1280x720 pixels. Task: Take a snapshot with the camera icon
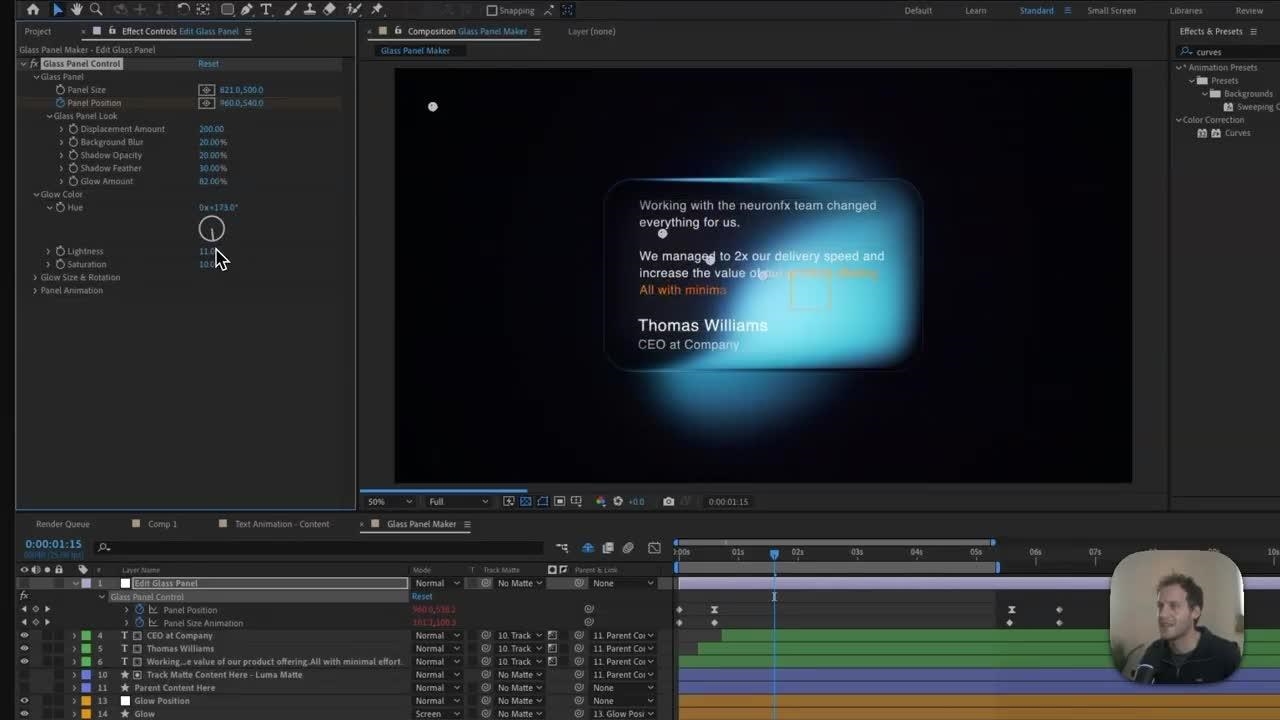point(668,502)
